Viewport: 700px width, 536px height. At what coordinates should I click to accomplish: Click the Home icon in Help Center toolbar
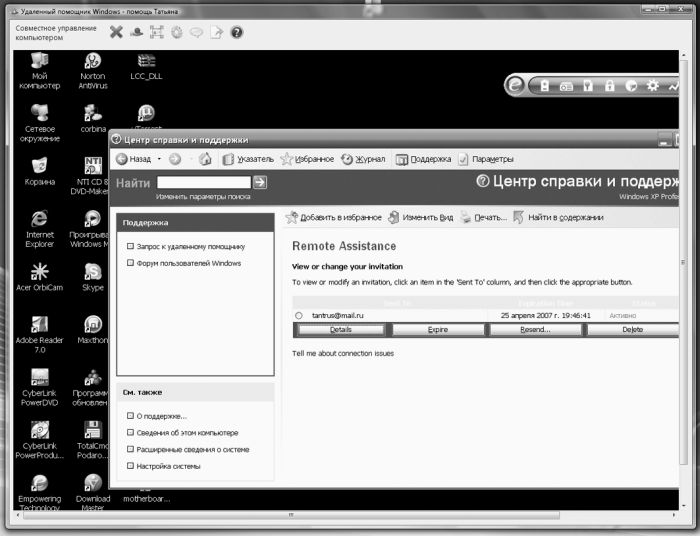[x=205, y=159]
